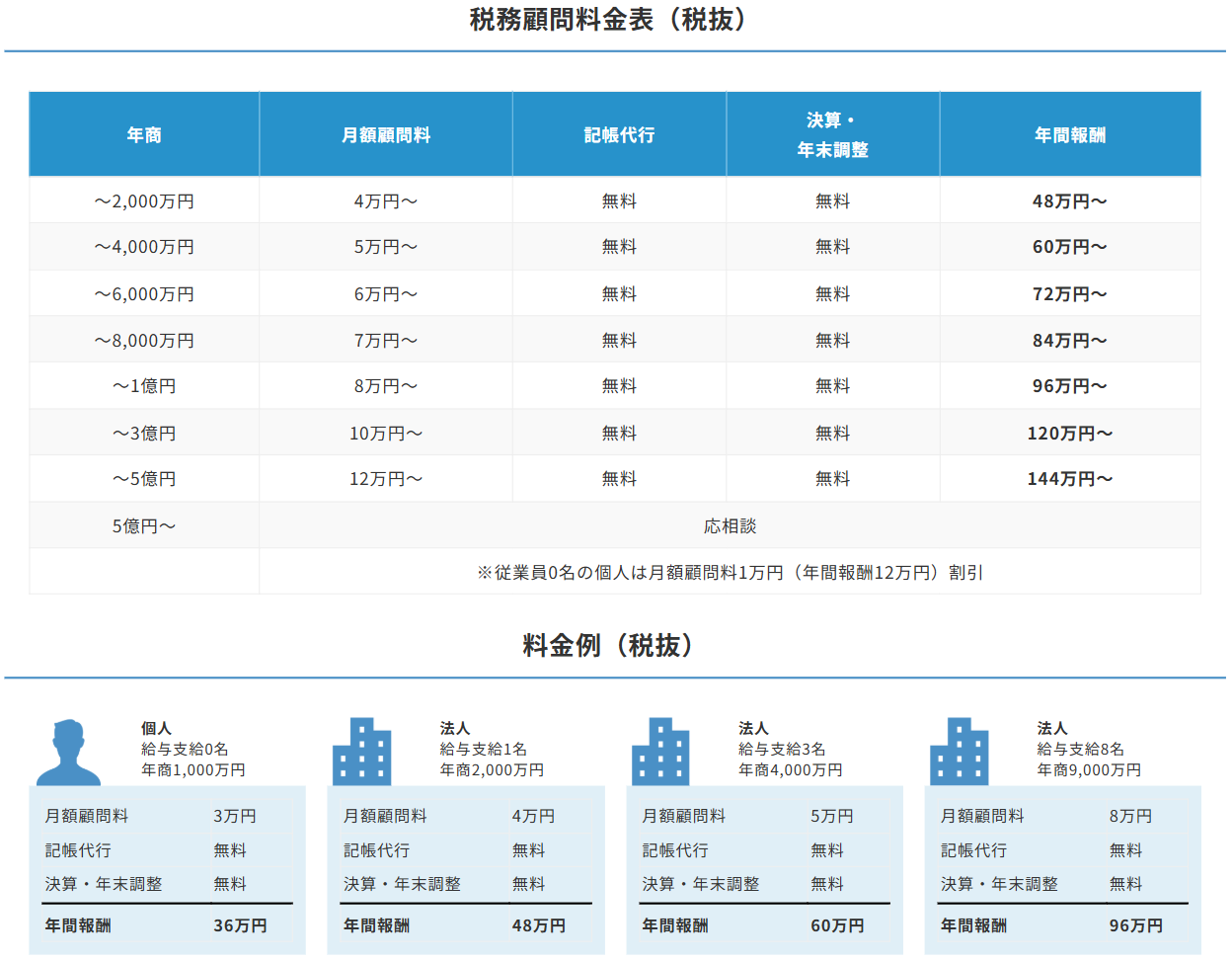1232x961 pixels.
Task: Click the 36万円 annual total in 個人 card
Action: (x=240, y=925)
